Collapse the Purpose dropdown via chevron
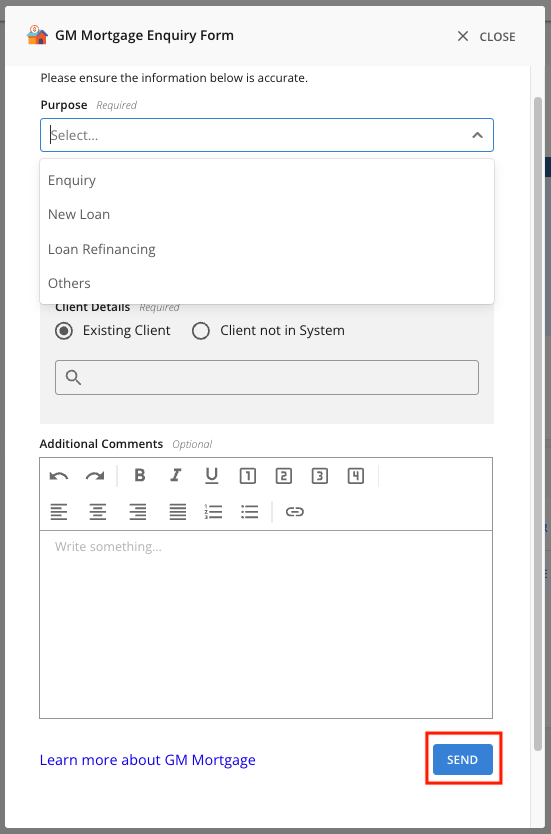Viewport: 551px width, 834px height. [477, 135]
